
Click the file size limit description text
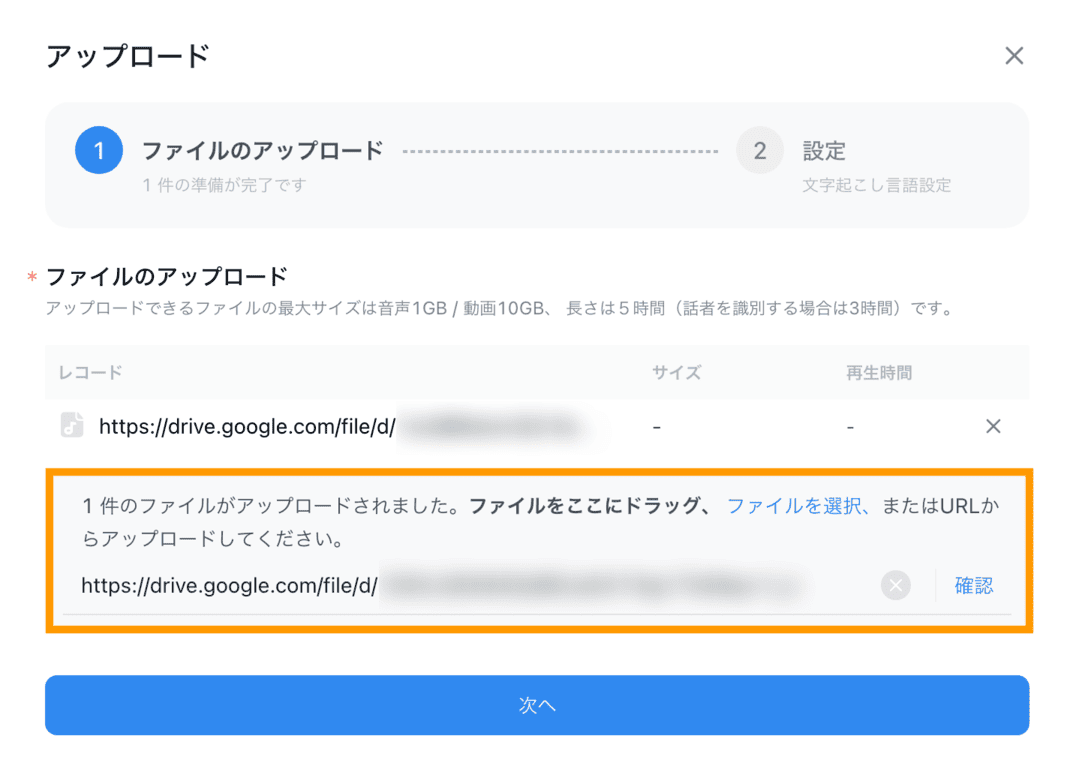[x=502, y=309]
